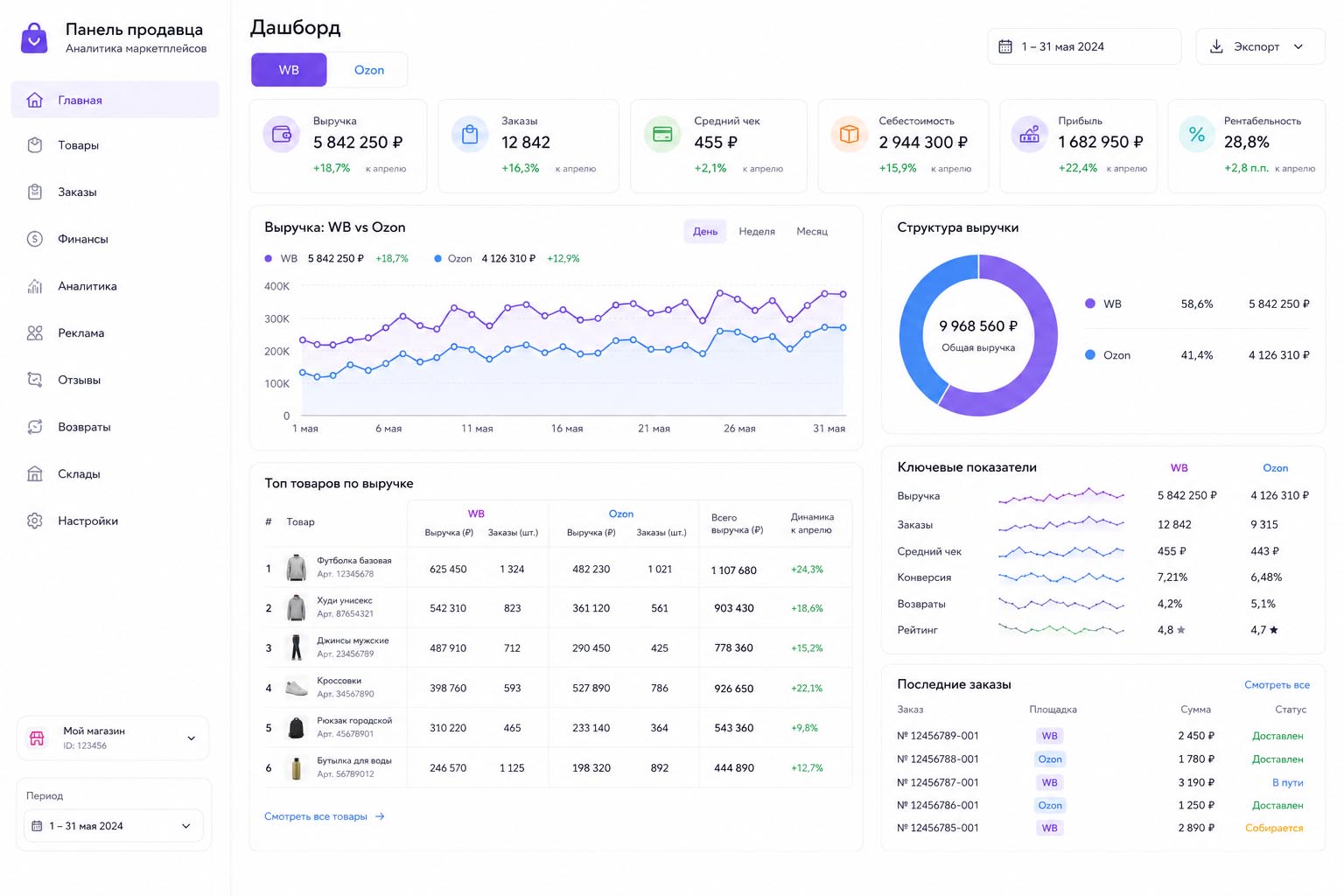
Task: Open the Период dropdown in the sidebar
Action: [x=114, y=826]
